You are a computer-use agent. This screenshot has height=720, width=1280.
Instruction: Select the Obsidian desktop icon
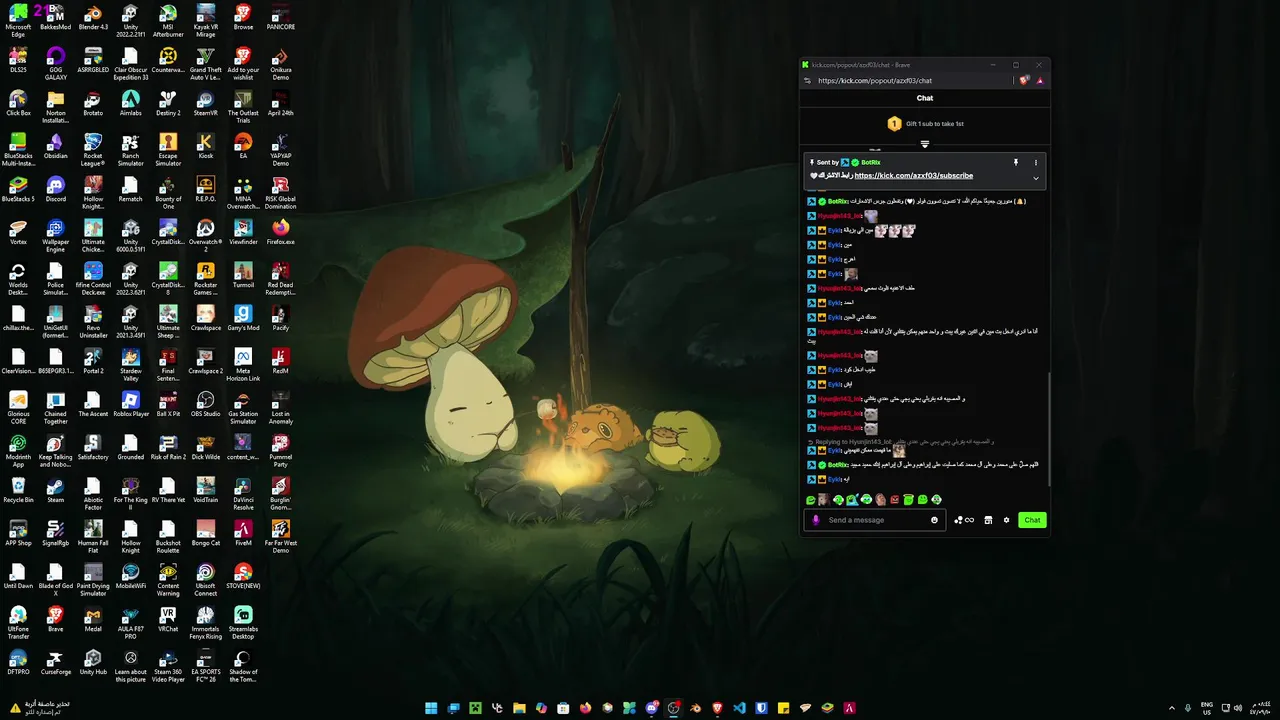[55, 147]
